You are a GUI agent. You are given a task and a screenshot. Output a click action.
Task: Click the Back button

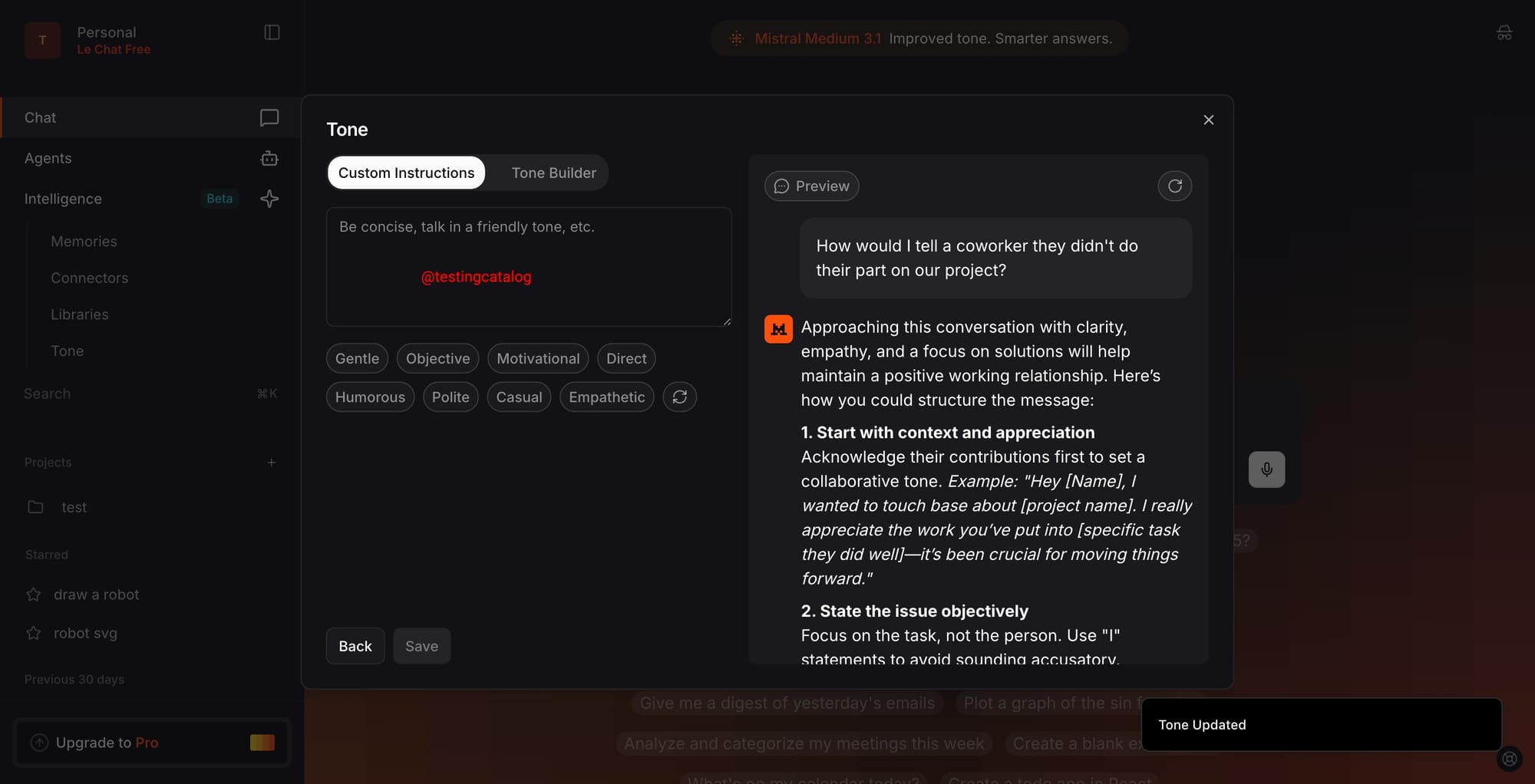point(355,646)
